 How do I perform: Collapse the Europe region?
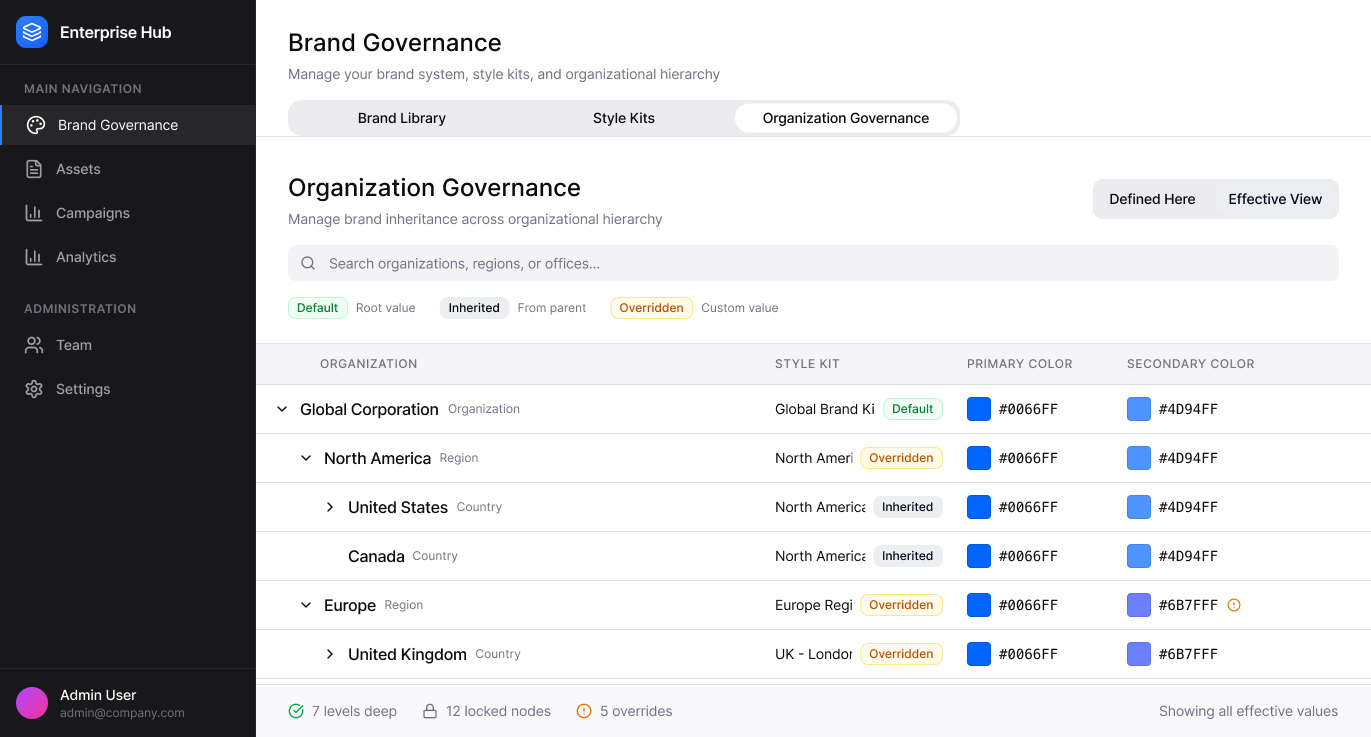point(306,605)
